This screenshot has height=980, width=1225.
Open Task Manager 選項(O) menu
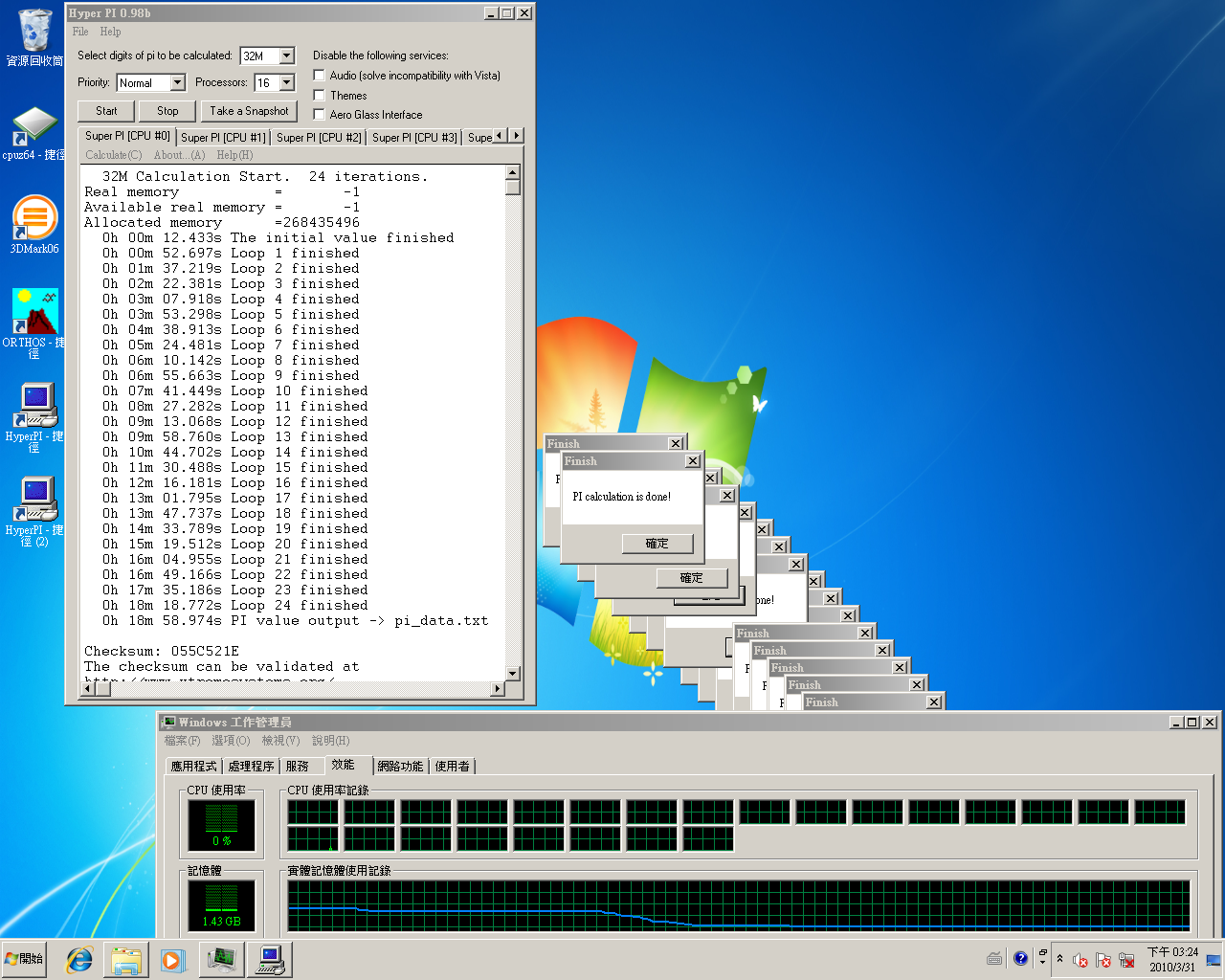point(231,741)
